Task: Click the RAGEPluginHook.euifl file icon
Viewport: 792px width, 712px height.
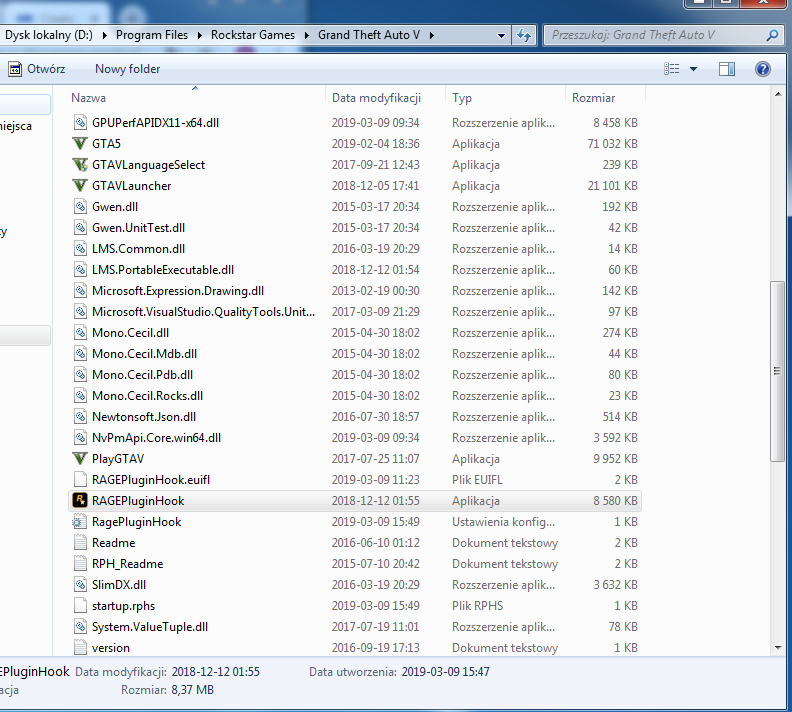Action: 80,480
